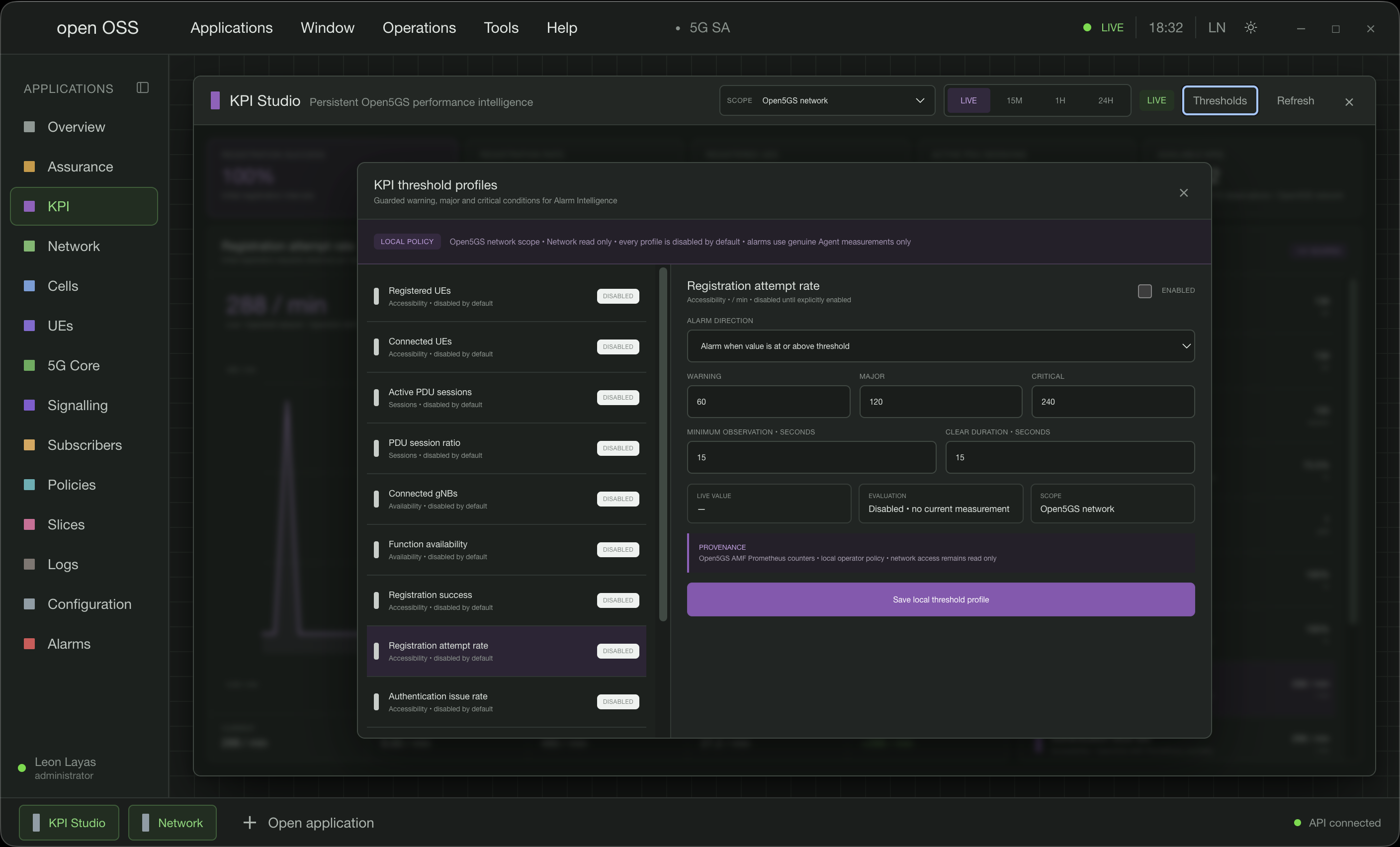
Task: Open Policies application
Action: click(84, 485)
